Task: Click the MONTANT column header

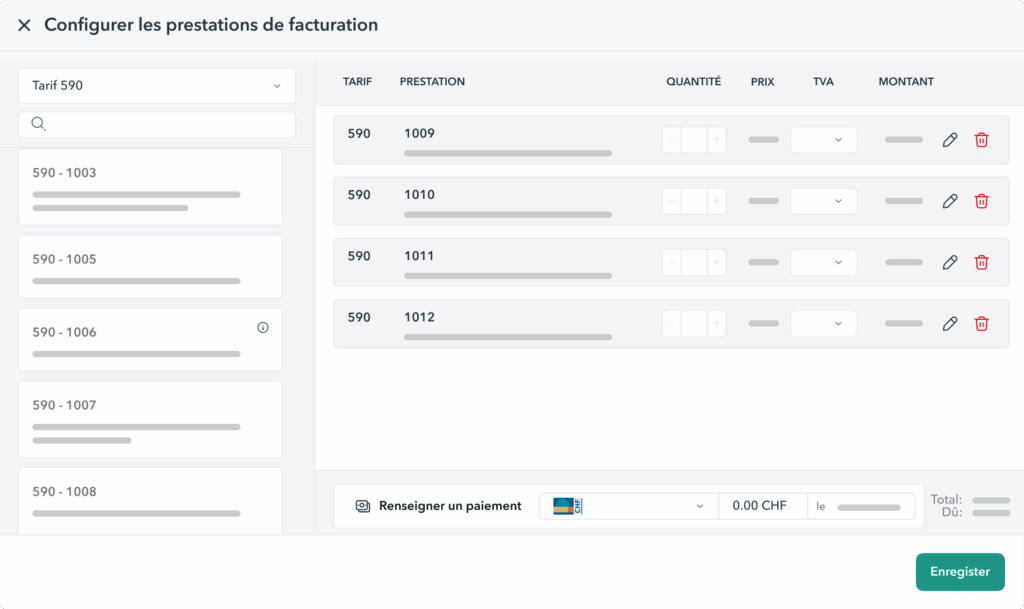Action: click(x=906, y=82)
